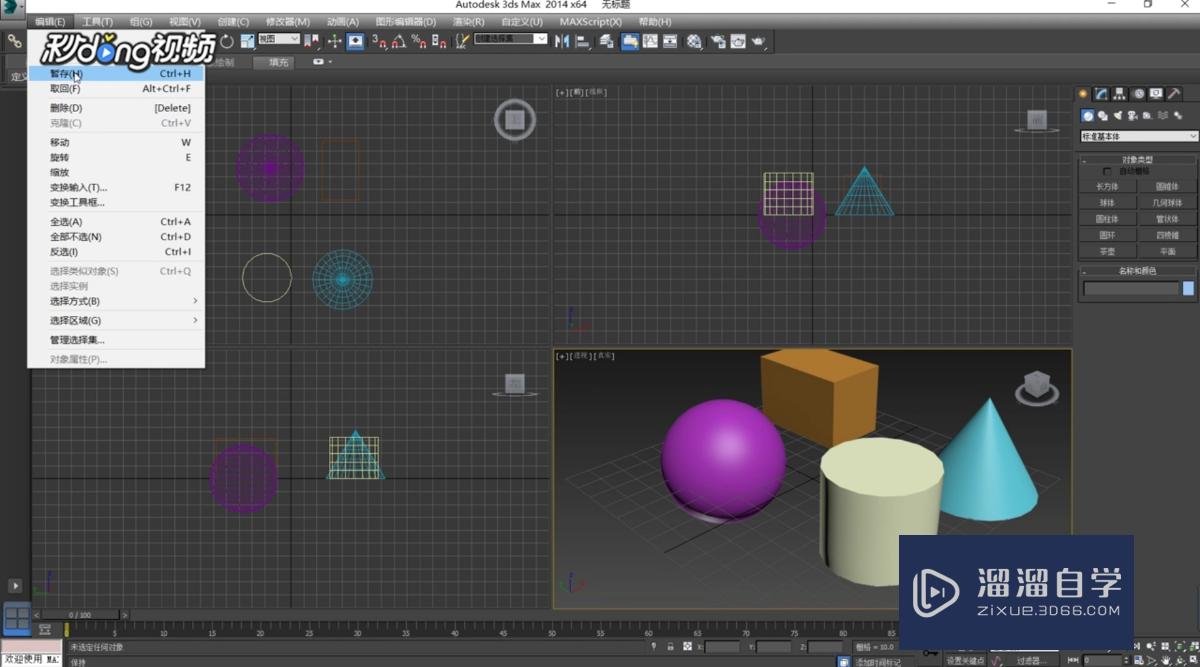
Task: Toggle the 3D Snaps icon
Action: click(x=380, y=41)
